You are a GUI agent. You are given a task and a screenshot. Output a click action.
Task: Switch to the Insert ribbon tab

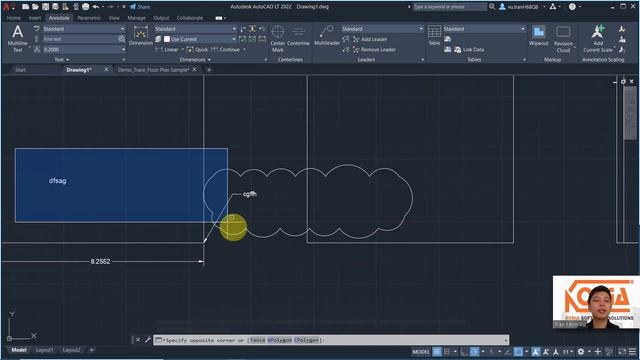pos(35,18)
